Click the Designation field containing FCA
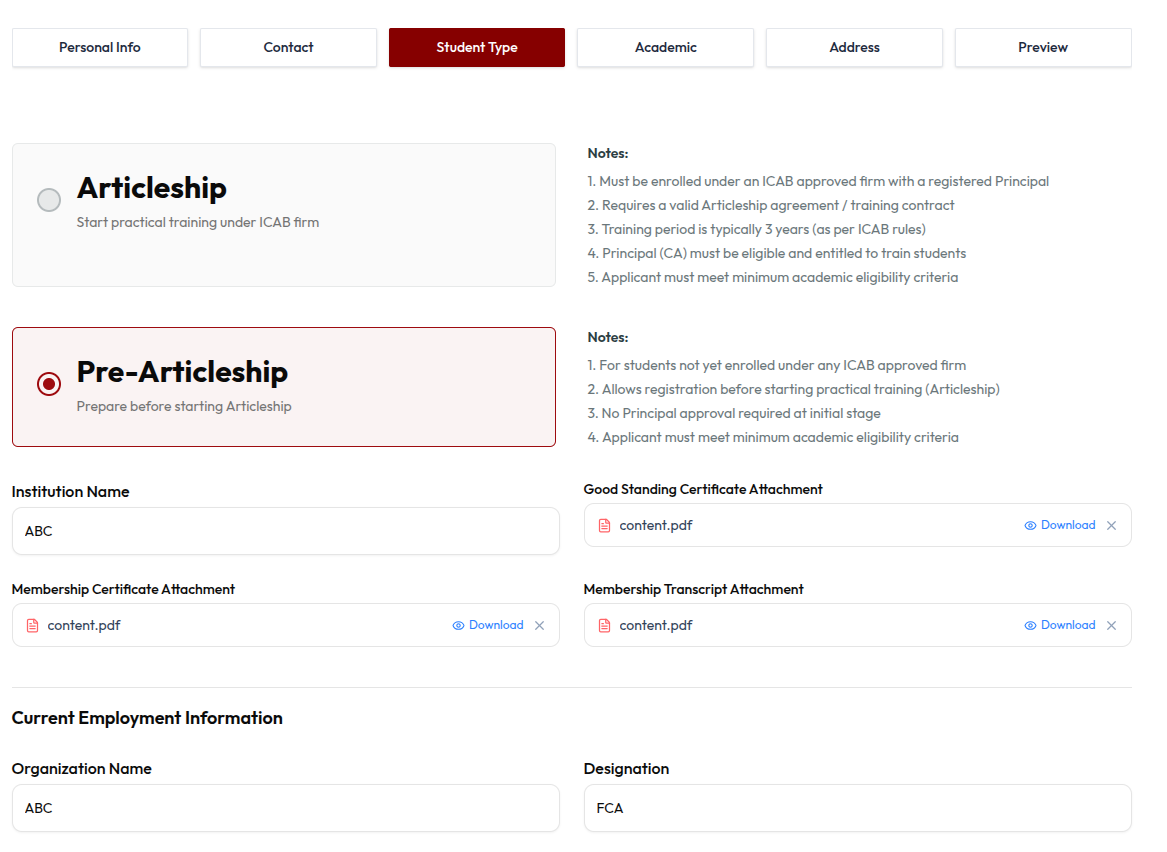The image size is (1167, 852). pyautogui.click(x=857, y=808)
